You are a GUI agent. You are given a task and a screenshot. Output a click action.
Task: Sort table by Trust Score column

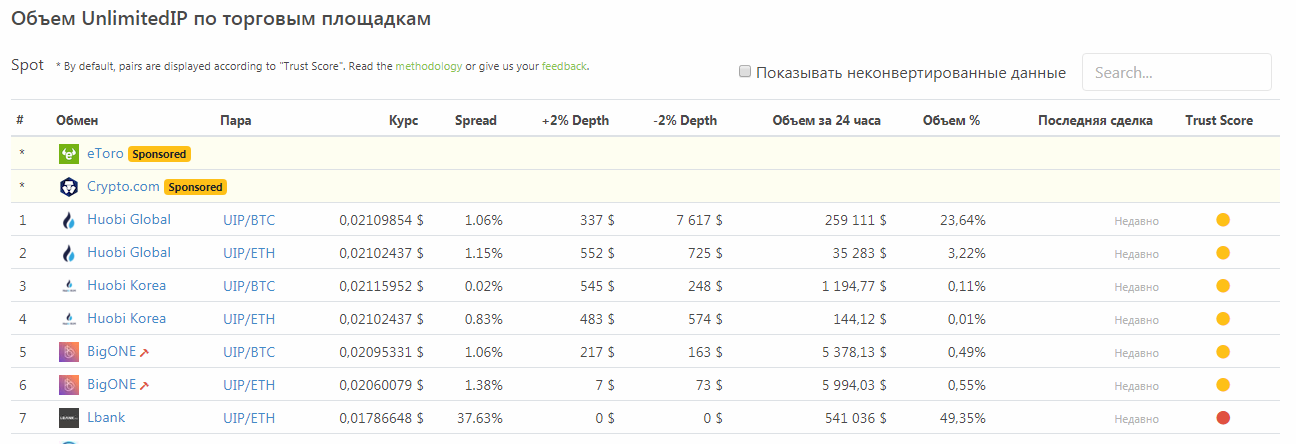(x=1219, y=120)
